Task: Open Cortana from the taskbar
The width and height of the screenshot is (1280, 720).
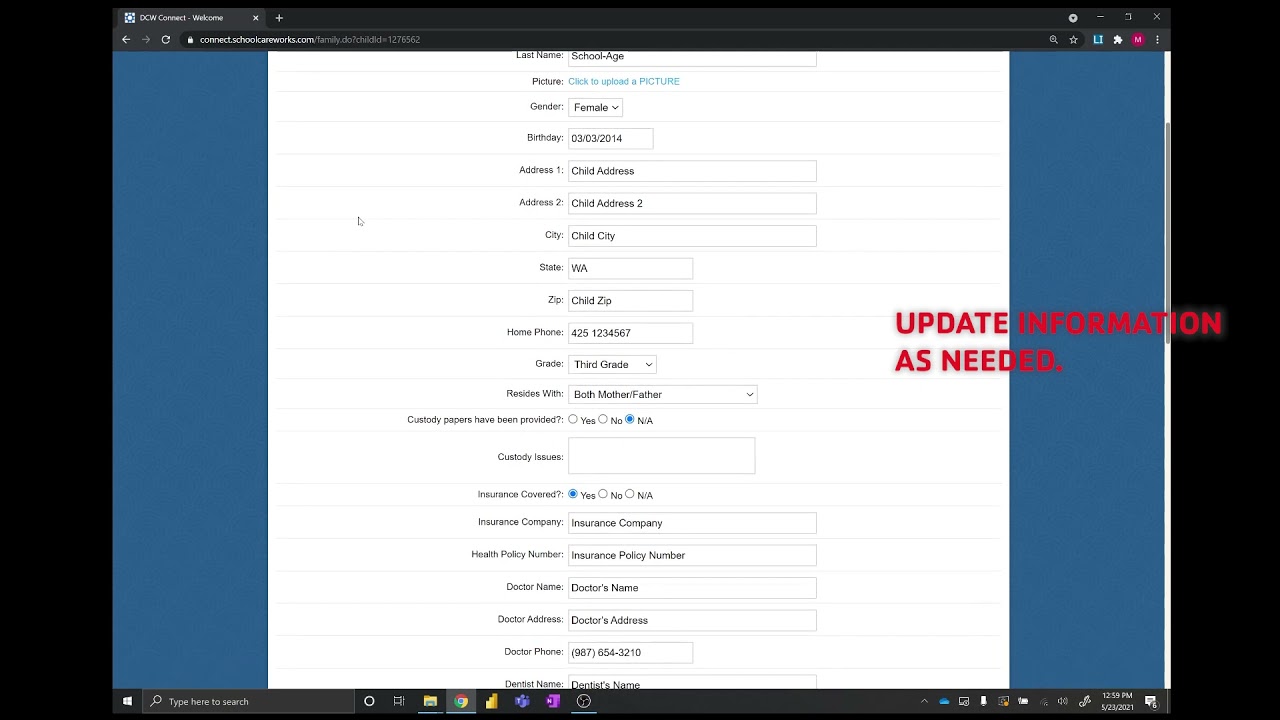Action: click(369, 702)
